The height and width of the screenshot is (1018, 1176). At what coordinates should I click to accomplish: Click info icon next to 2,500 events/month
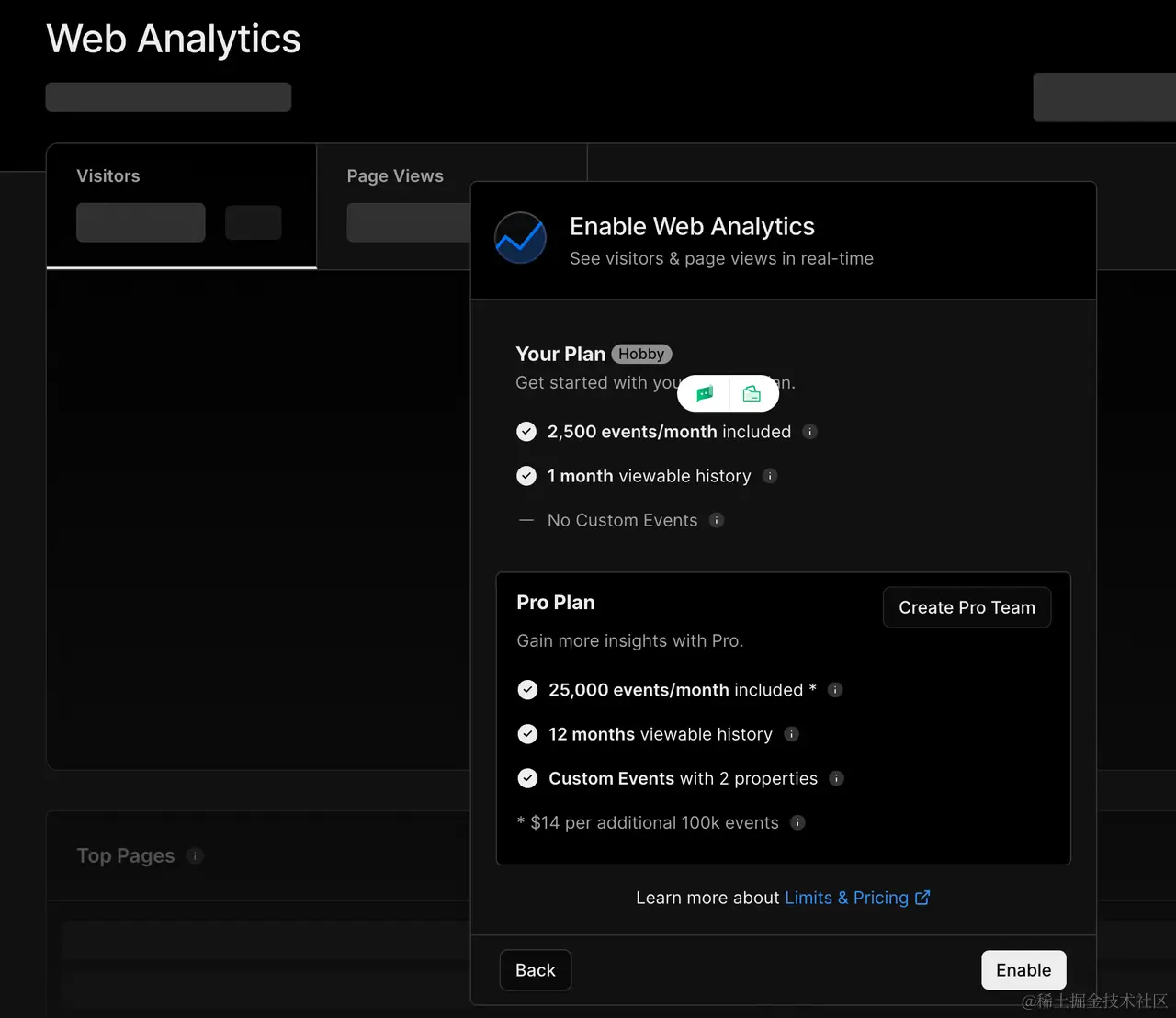(x=810, y=432)
